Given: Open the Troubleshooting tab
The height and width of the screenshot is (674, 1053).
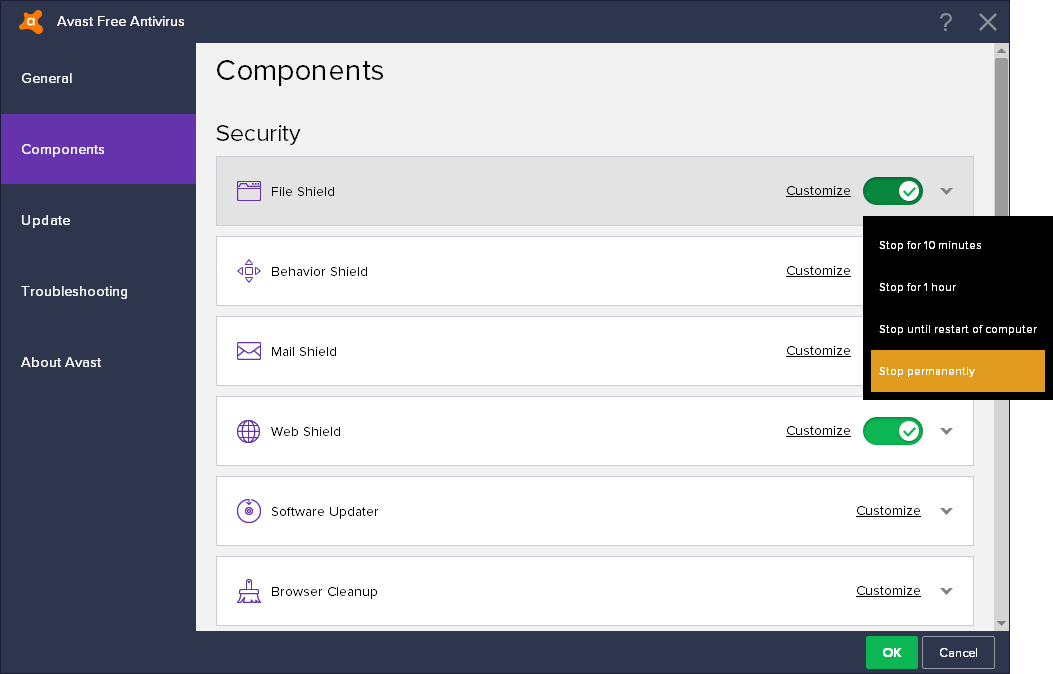Looking at the screenshot, I should (98, 291).
